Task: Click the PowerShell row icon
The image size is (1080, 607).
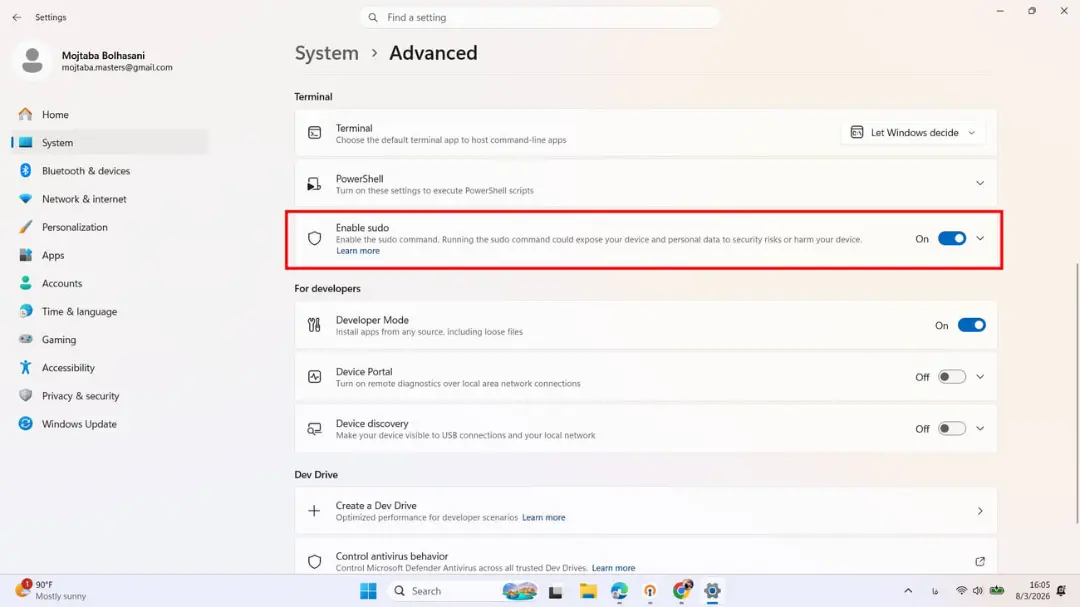Action: click(314, 184)
